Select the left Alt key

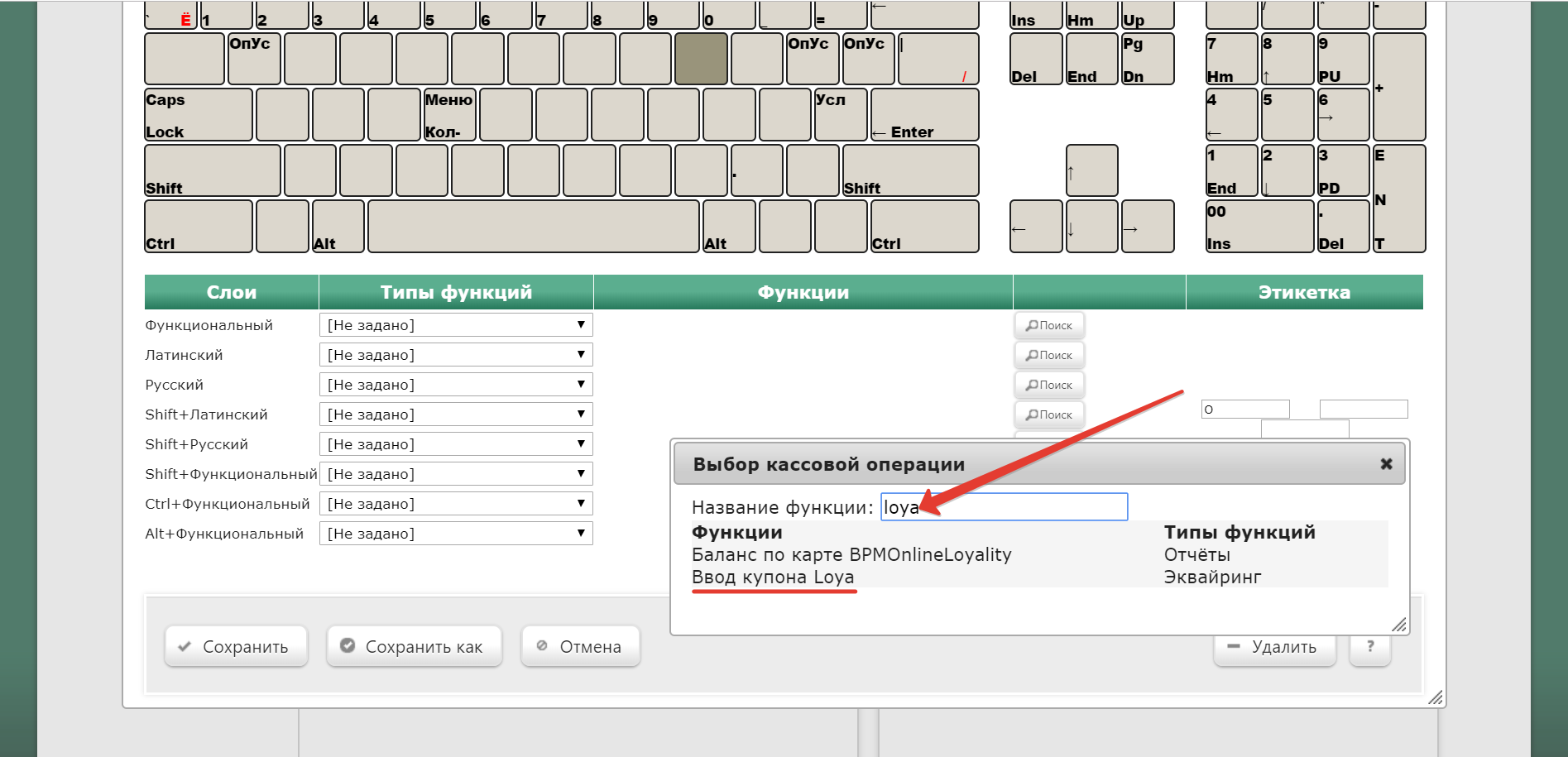click(338, 226)
